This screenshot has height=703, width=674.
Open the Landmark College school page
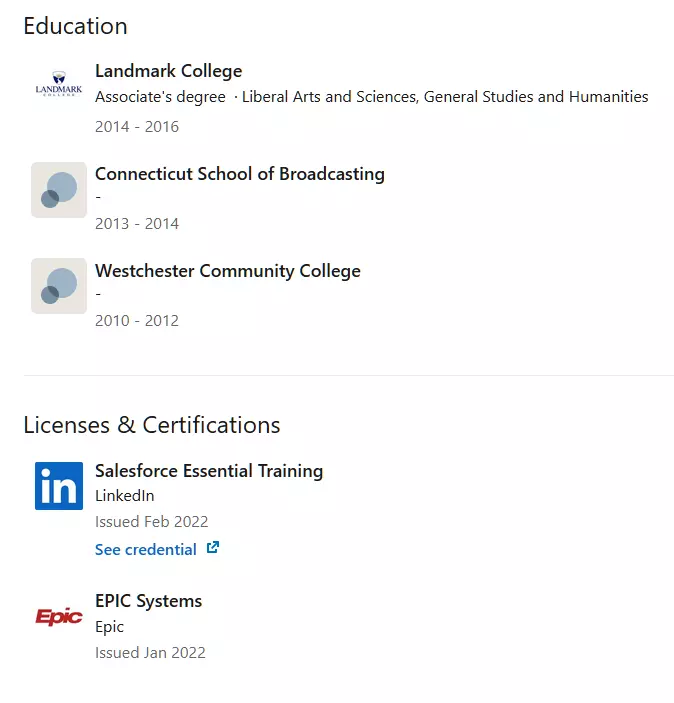pos(168,71)
